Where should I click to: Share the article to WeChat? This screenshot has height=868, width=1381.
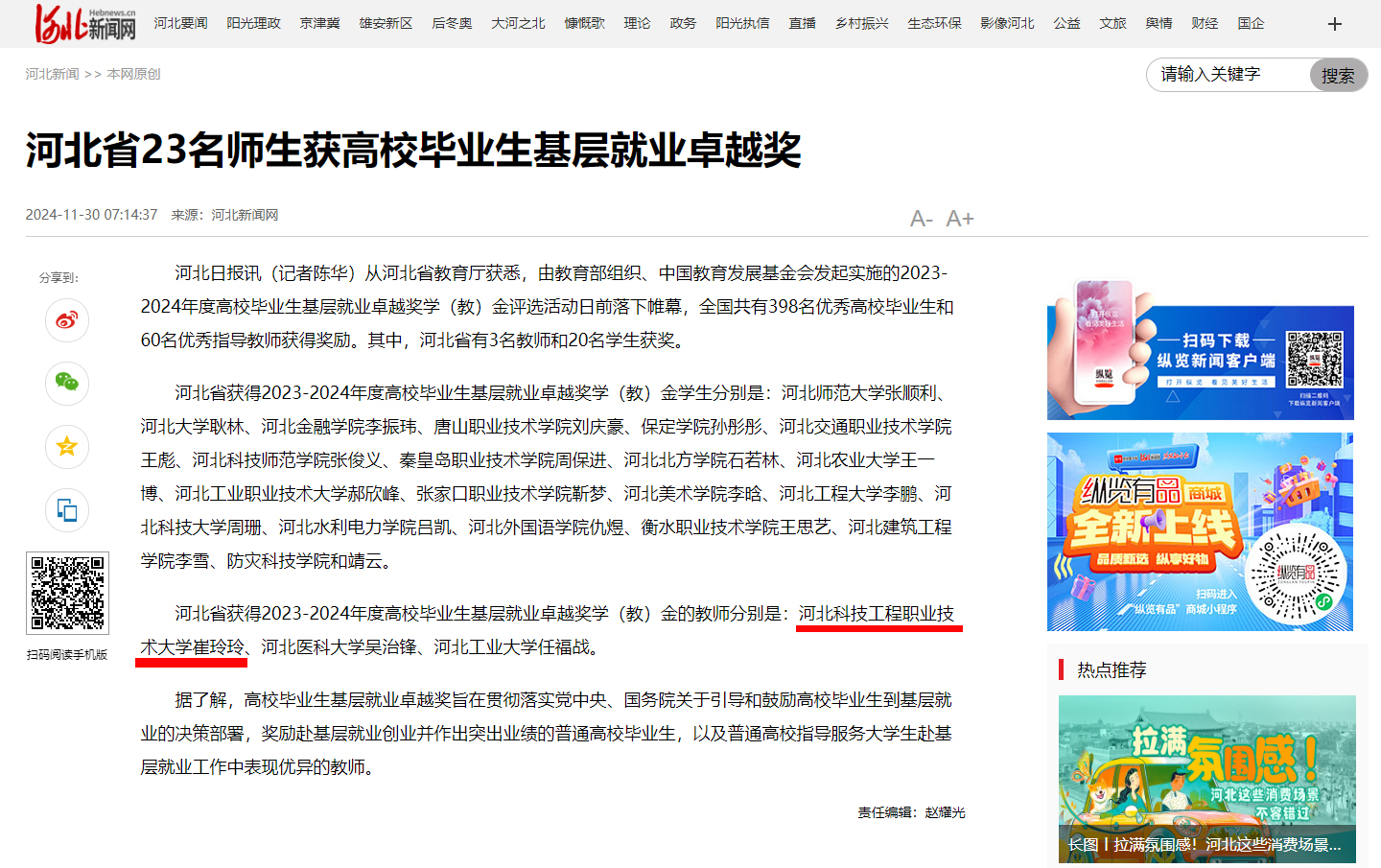66,384
